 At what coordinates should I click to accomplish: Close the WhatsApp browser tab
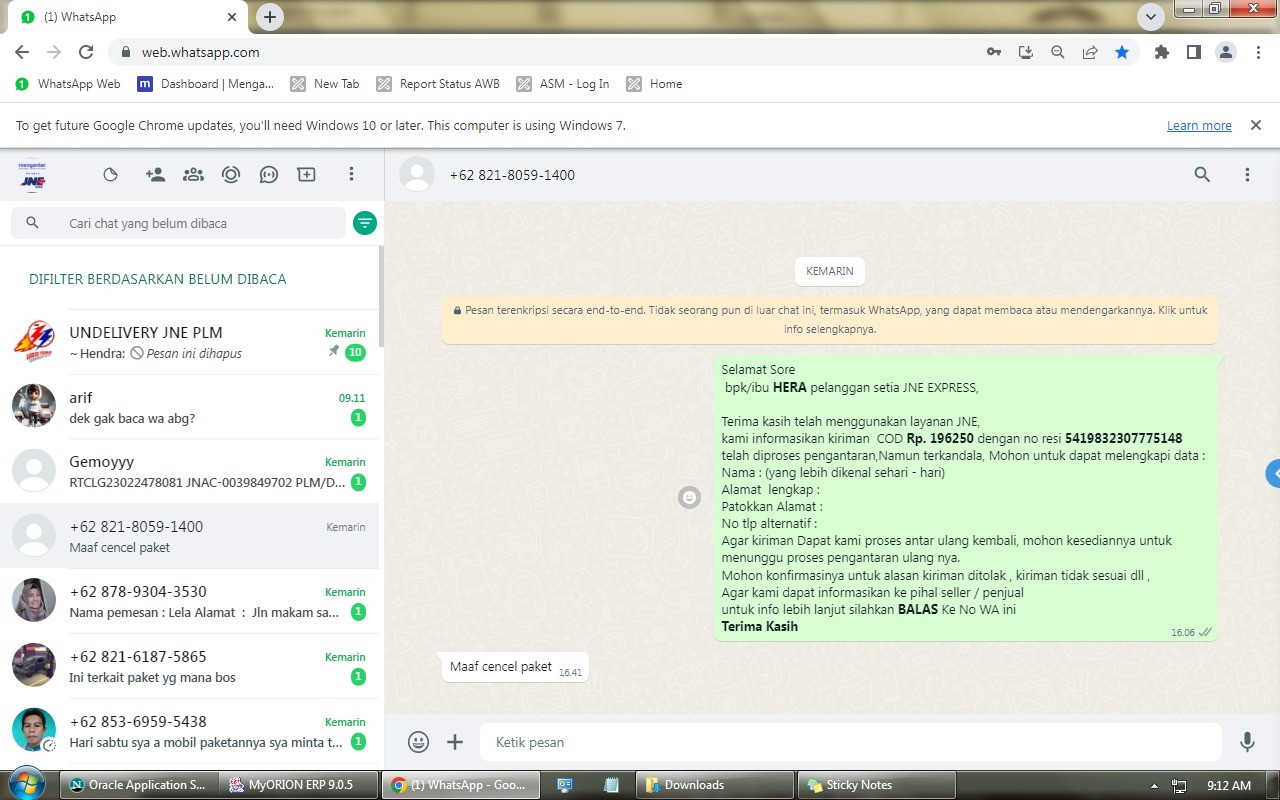(x=233, y=17)
